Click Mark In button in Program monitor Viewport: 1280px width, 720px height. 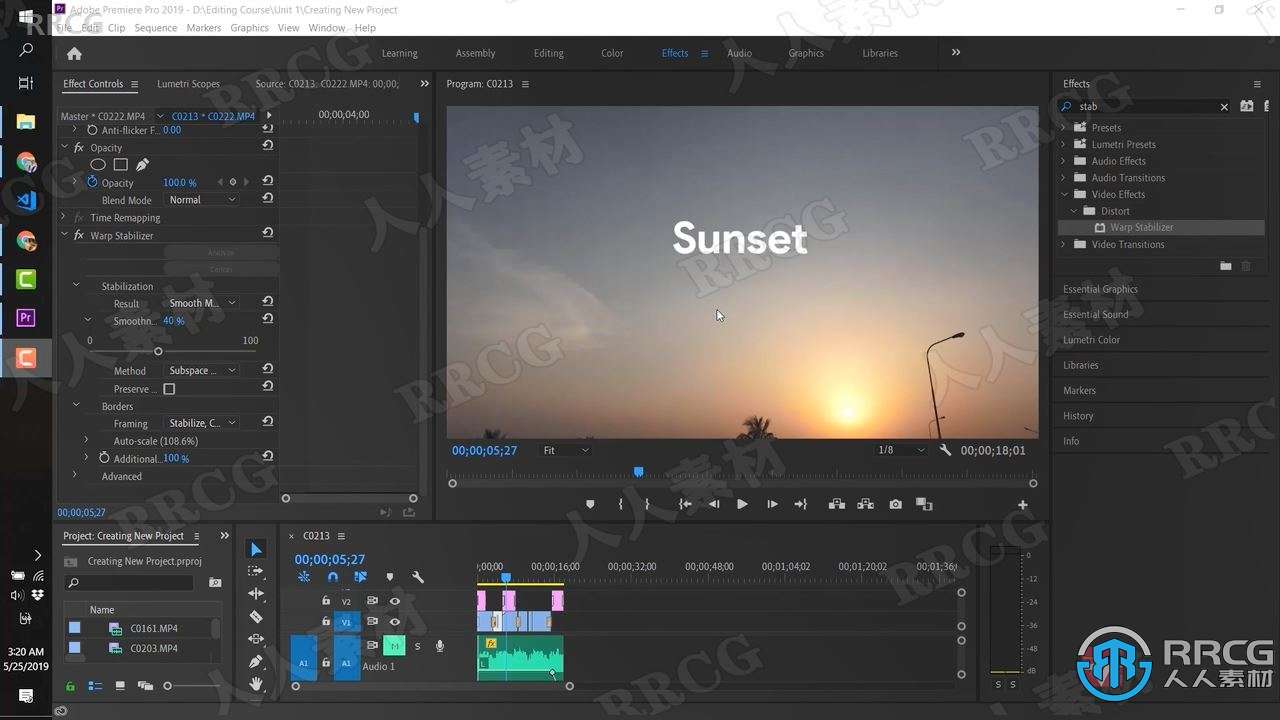pos(620,505)
